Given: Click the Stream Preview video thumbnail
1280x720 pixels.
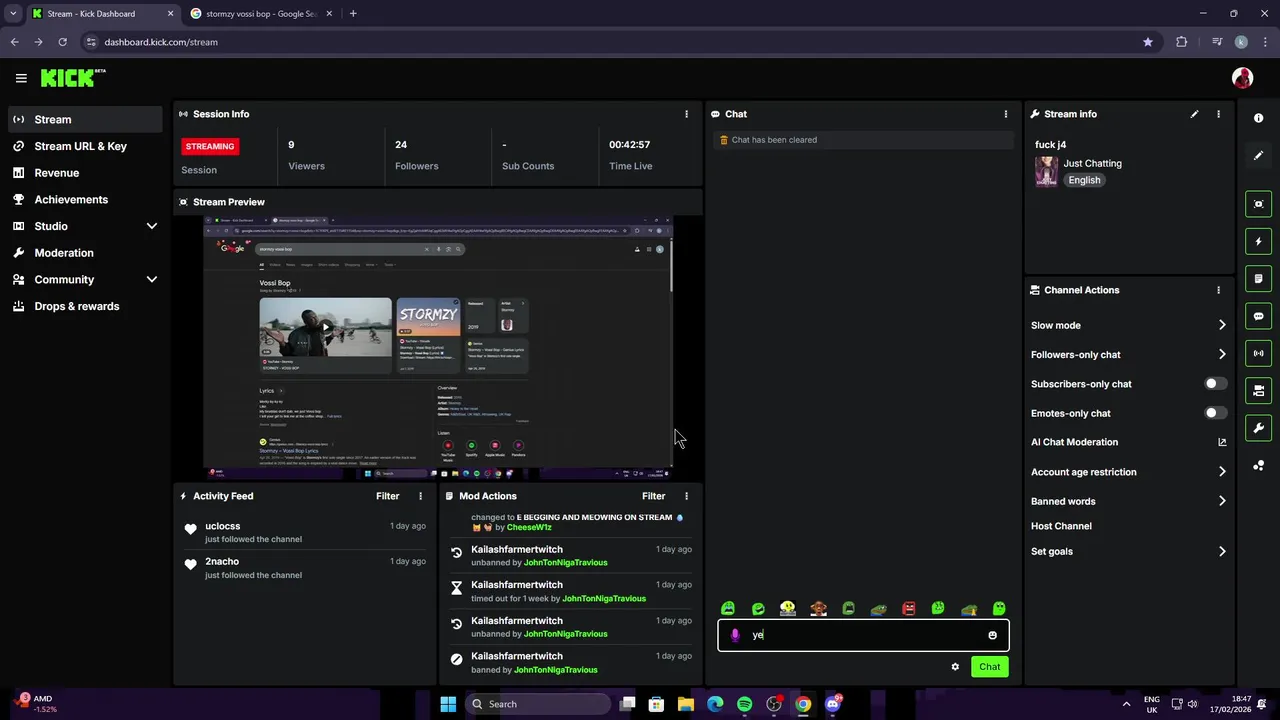Looking at the screenshot, I should pyautogui.click(x=438, y=348).
